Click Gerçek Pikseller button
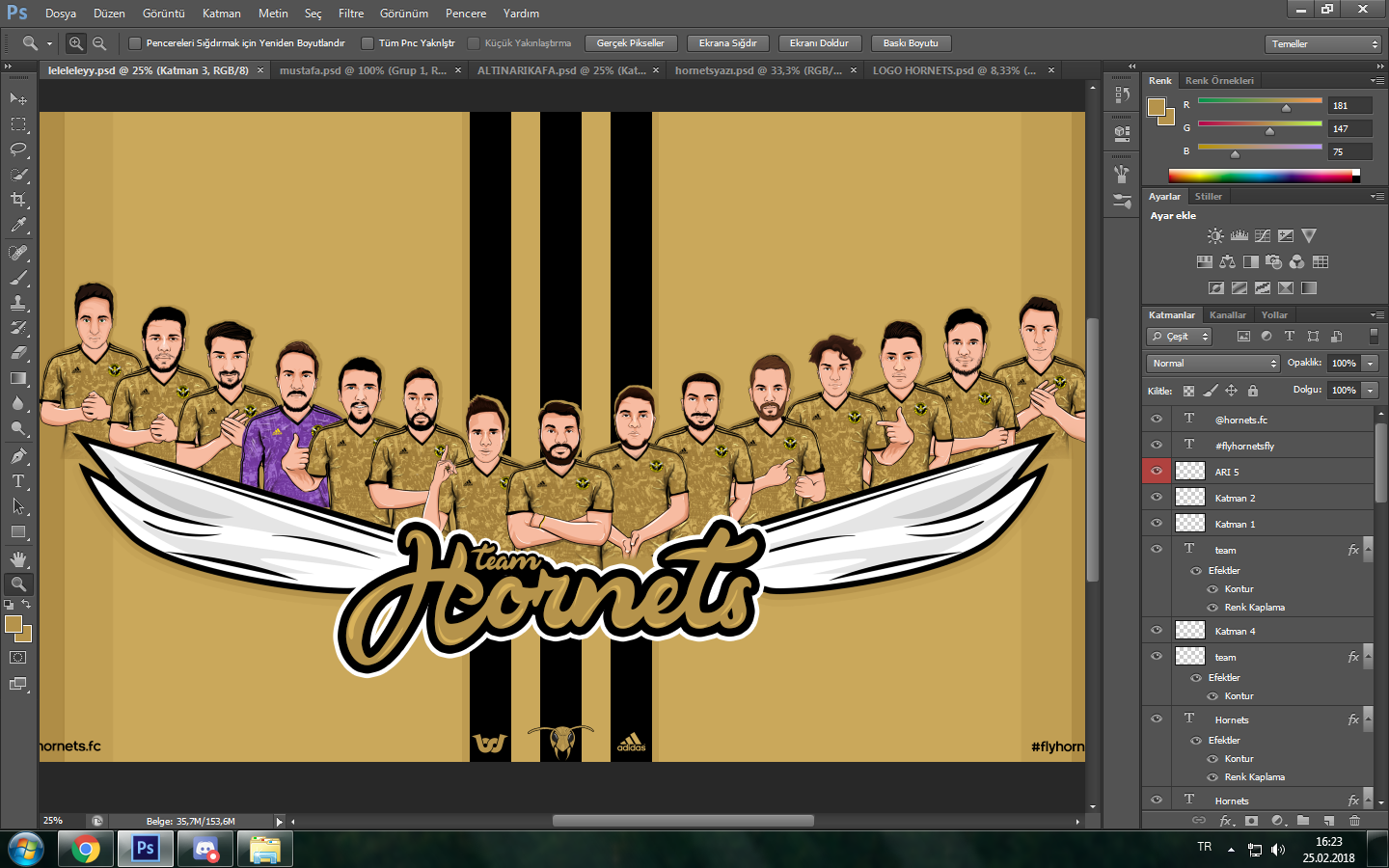1389x868 pixels. point(631,43)
